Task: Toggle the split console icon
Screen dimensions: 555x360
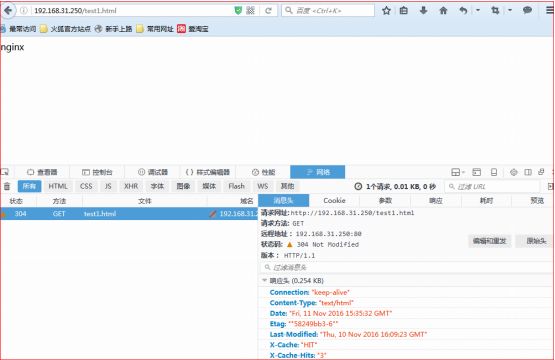Action: [476, 172]
